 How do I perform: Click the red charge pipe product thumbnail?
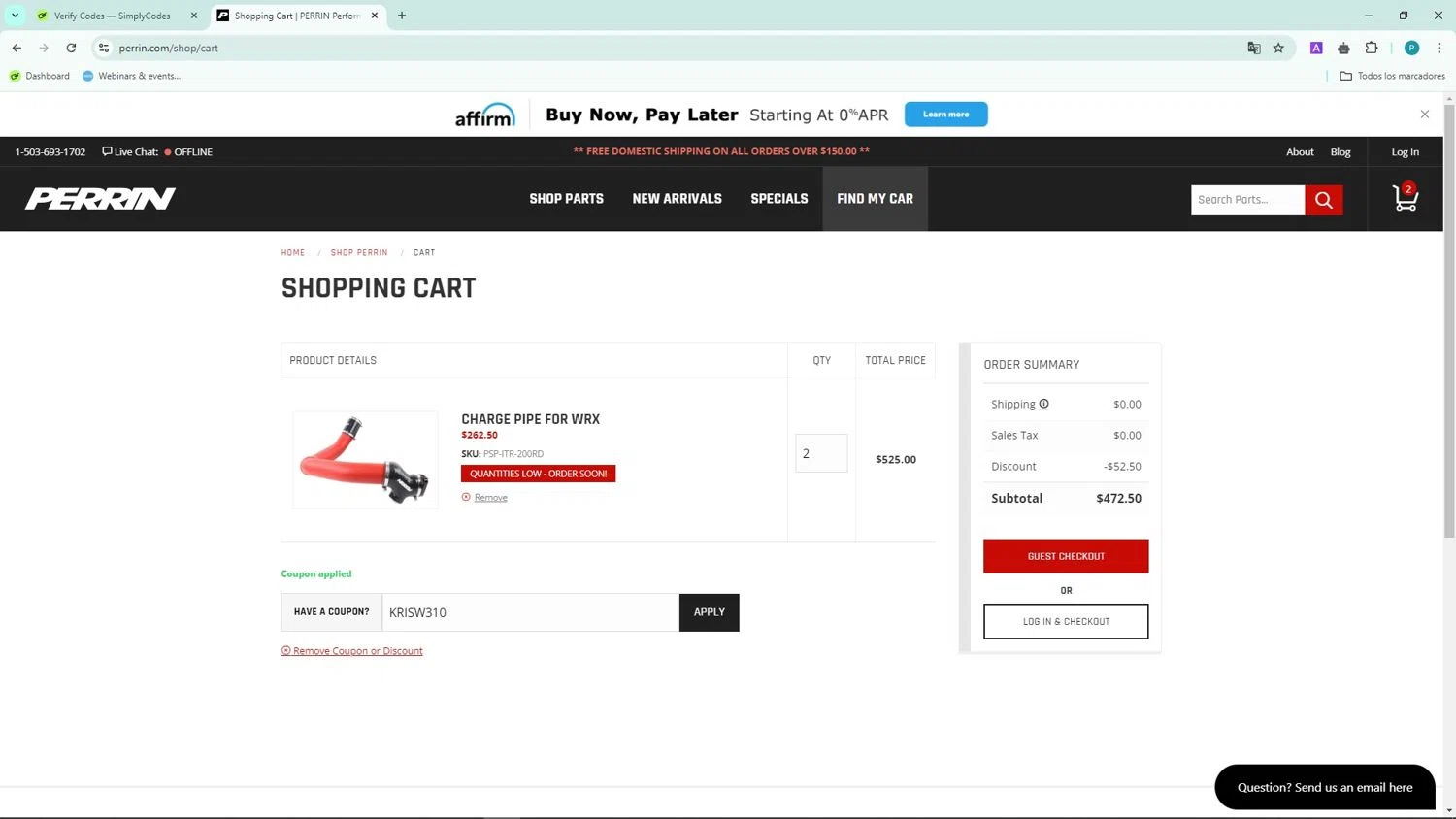pyautogui.click(x=365, y=460)
